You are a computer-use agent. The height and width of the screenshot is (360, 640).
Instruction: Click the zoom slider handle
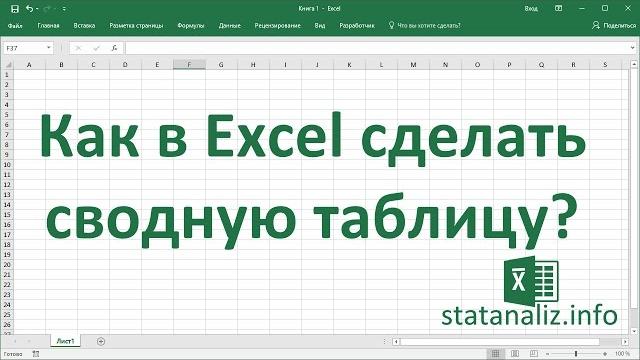576,354
